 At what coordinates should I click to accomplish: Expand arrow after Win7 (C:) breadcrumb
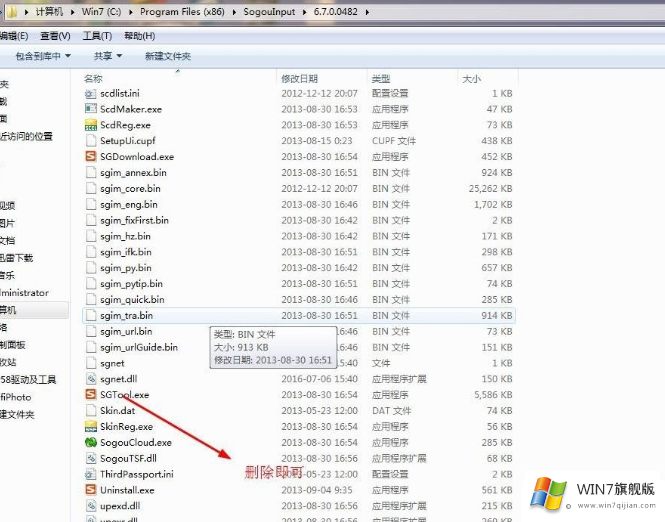[x=131, y=12]
